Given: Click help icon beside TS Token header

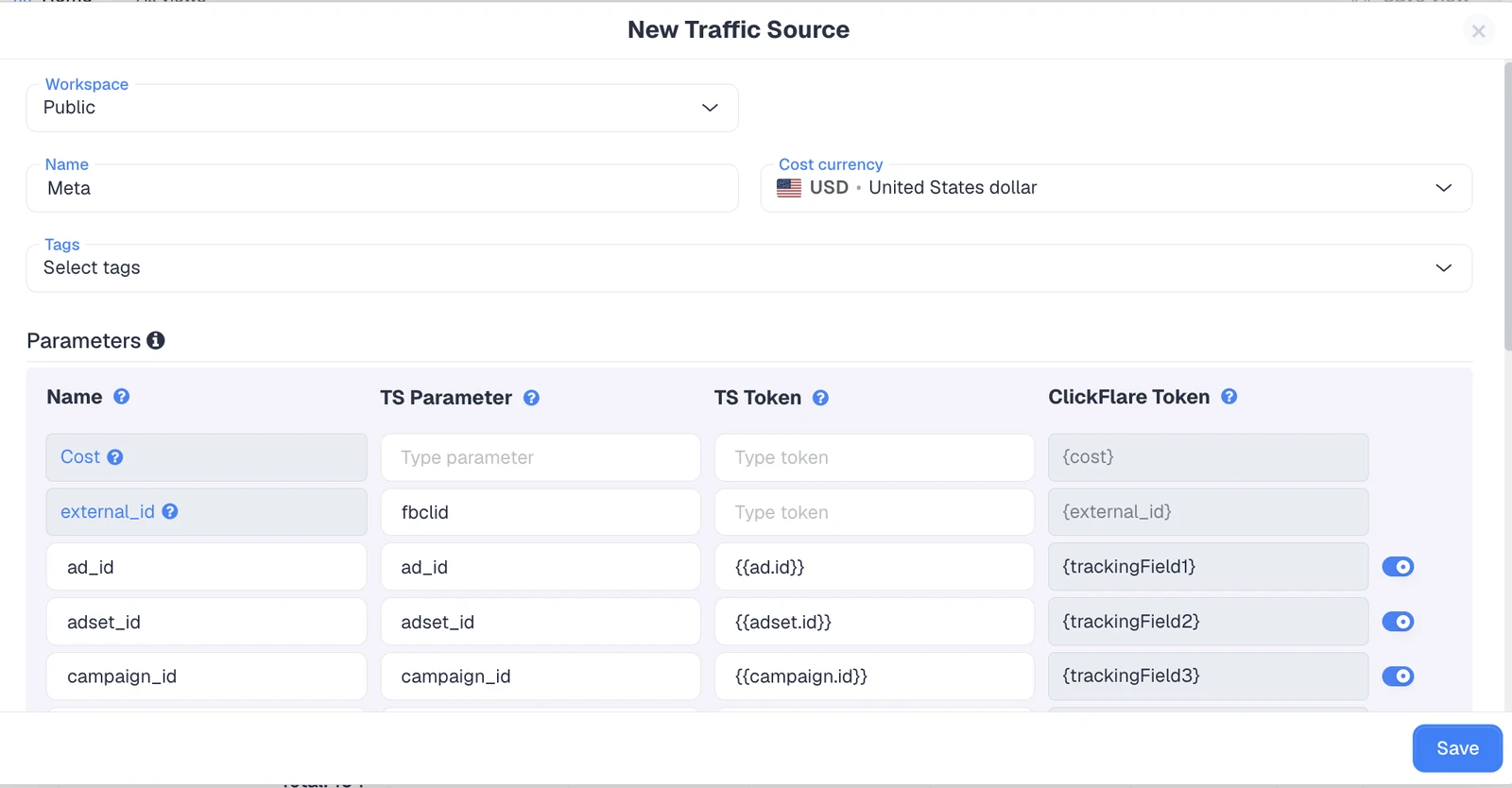Looking at the screenshot, I should pos(820,398).
